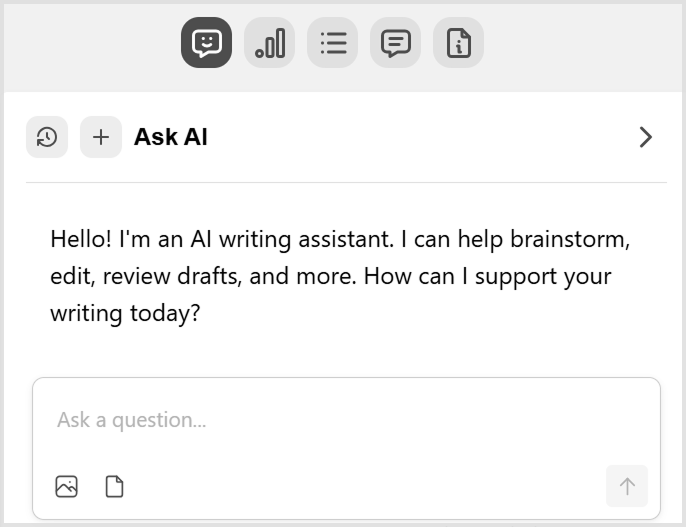Viewport: 686px width, 527px height.
Task: Click the AI greeting message text
Action: (x=340, y=276)
